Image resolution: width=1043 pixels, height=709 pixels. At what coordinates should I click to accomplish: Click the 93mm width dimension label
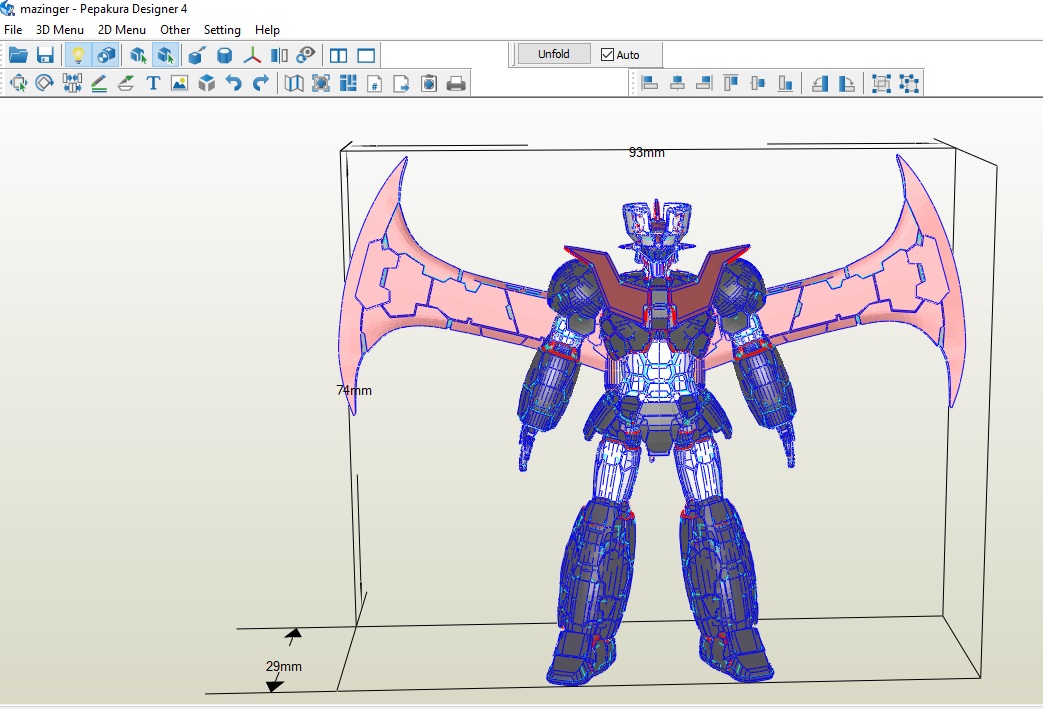click(647, 152)
